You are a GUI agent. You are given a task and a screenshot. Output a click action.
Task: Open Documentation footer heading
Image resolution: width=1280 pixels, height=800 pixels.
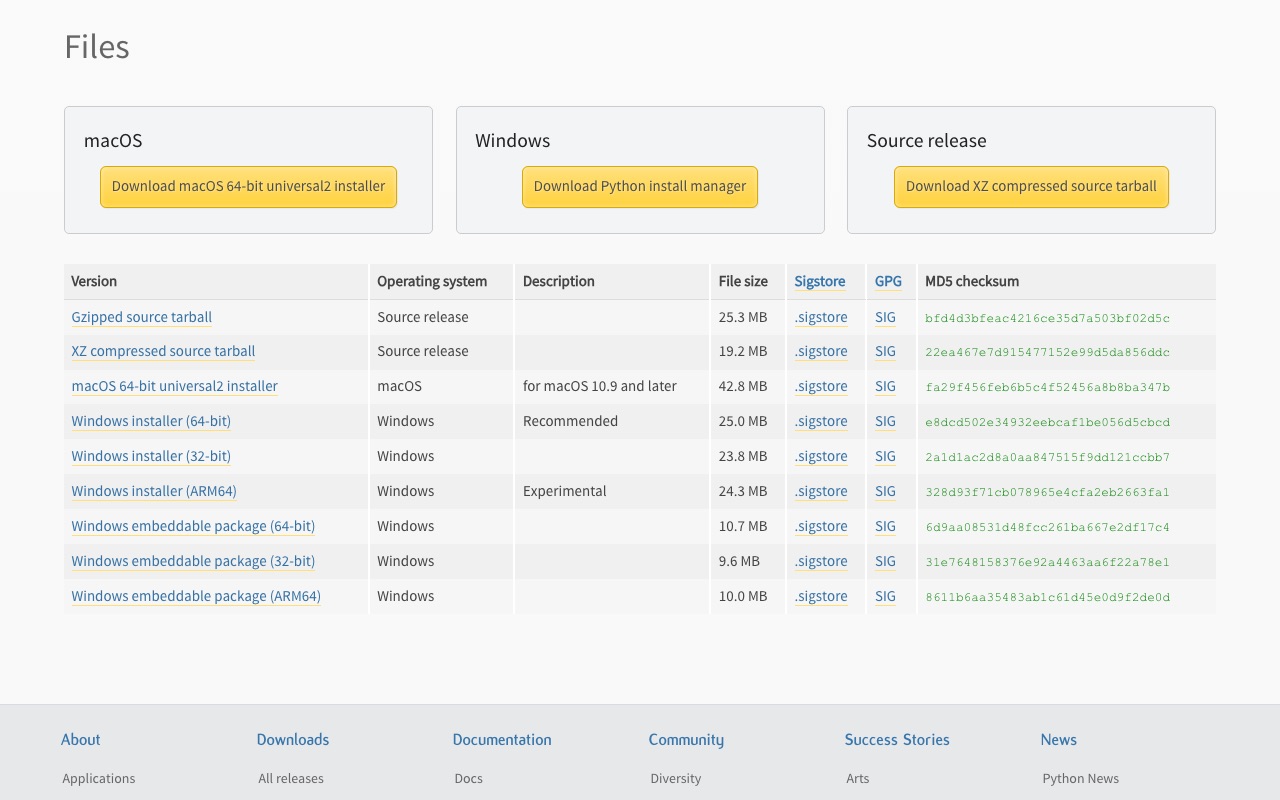(x=502, y=740)
